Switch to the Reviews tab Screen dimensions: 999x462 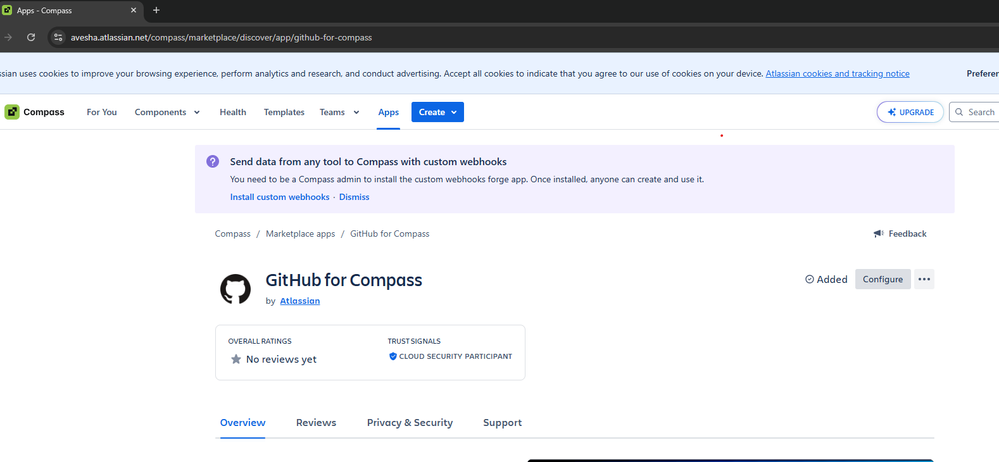(316, 422)
